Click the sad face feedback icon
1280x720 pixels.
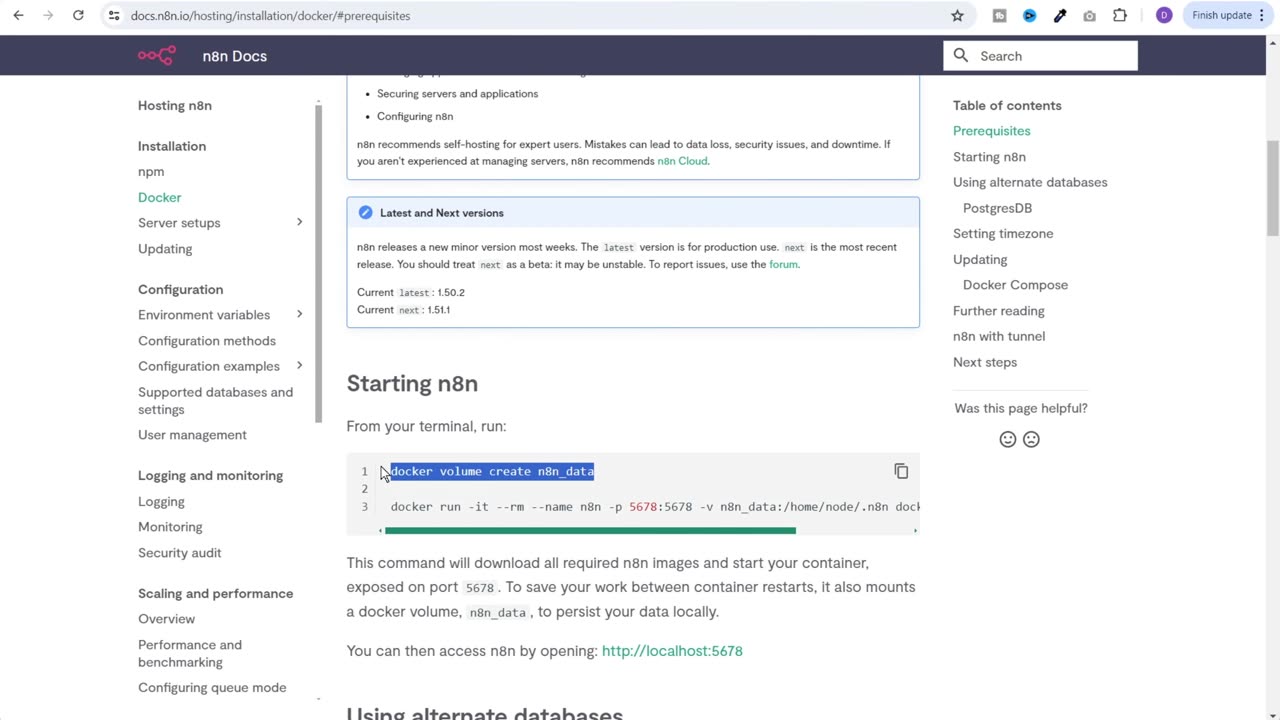pyautogui.click(x=1031, y=439)
